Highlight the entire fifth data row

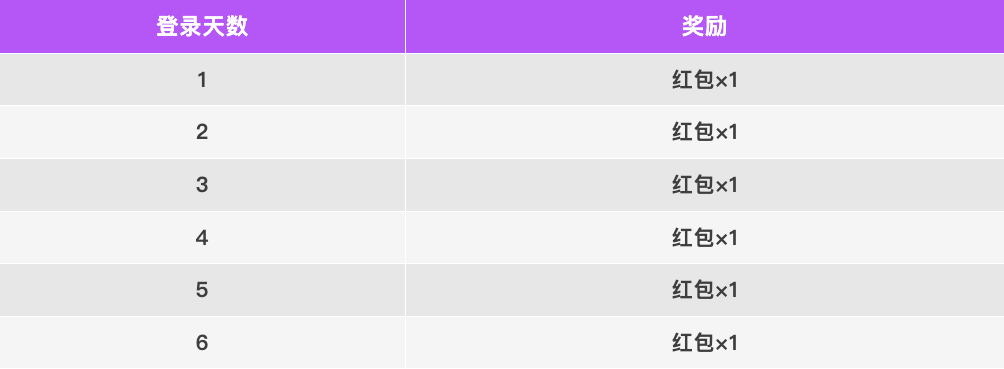click(x=502, y=290)
